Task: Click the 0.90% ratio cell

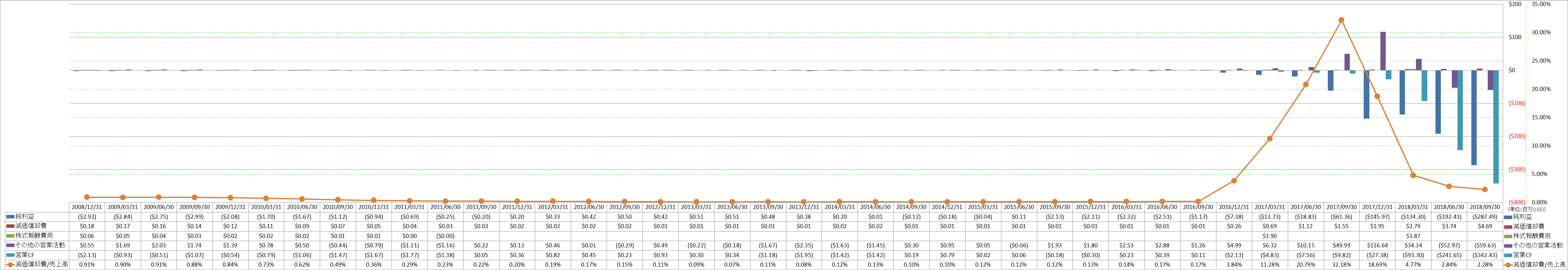Action: pos(123,265)
